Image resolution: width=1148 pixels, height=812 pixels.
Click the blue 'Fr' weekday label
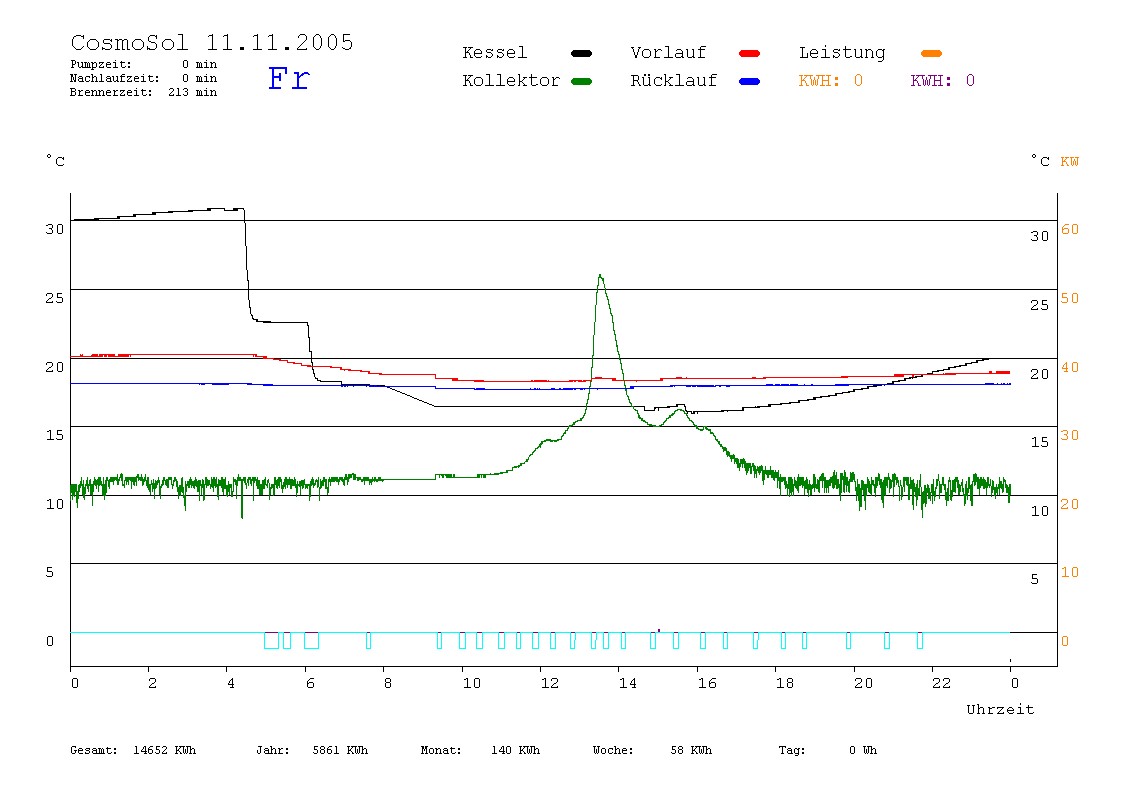click(x=288, y=78)
